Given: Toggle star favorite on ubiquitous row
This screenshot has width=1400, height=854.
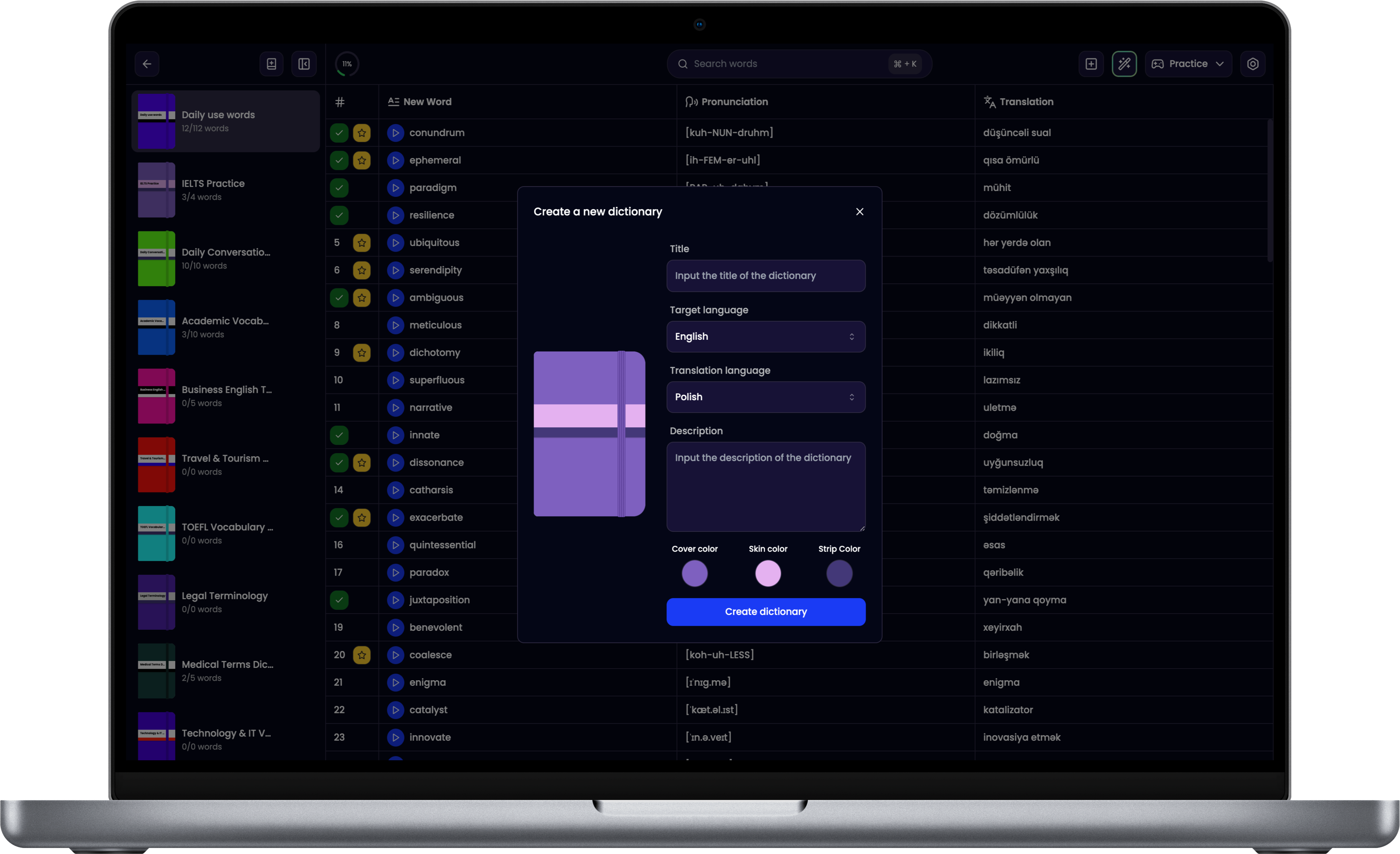Looking at the screenshot, I should click(x=362, y=242).
